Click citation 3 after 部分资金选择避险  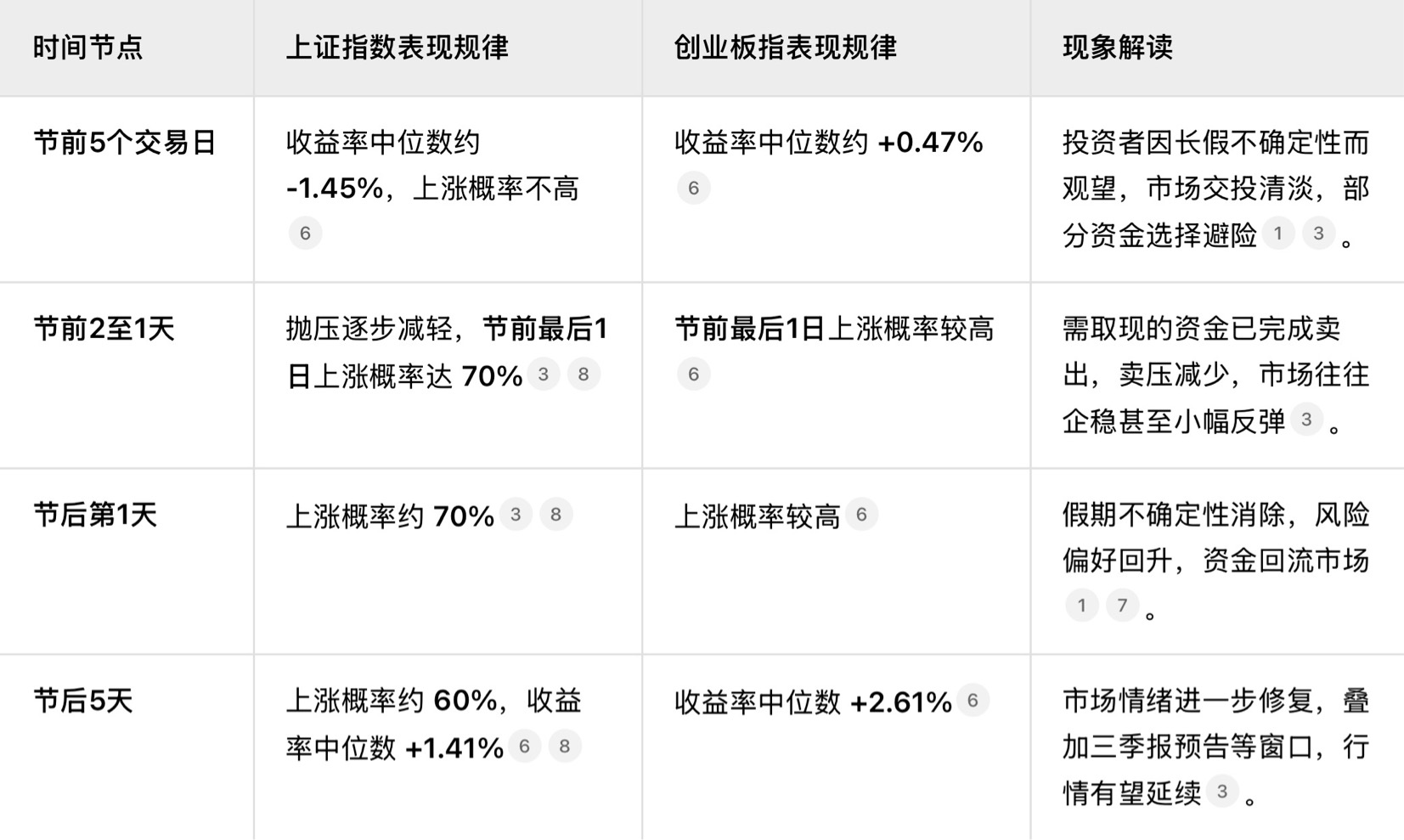[x=1318, y=233]
